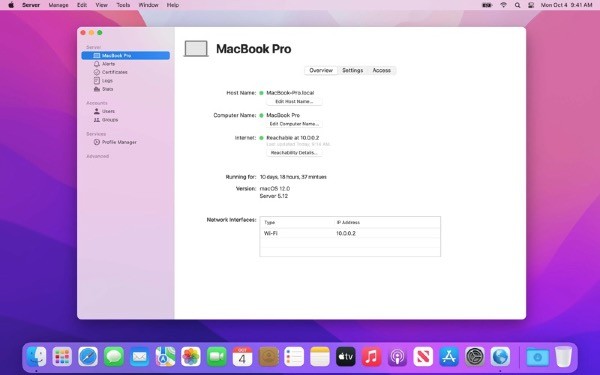The height and width of the screenshot is (375, 600).
Task: Open the Server menu
Action: [31, 5]
